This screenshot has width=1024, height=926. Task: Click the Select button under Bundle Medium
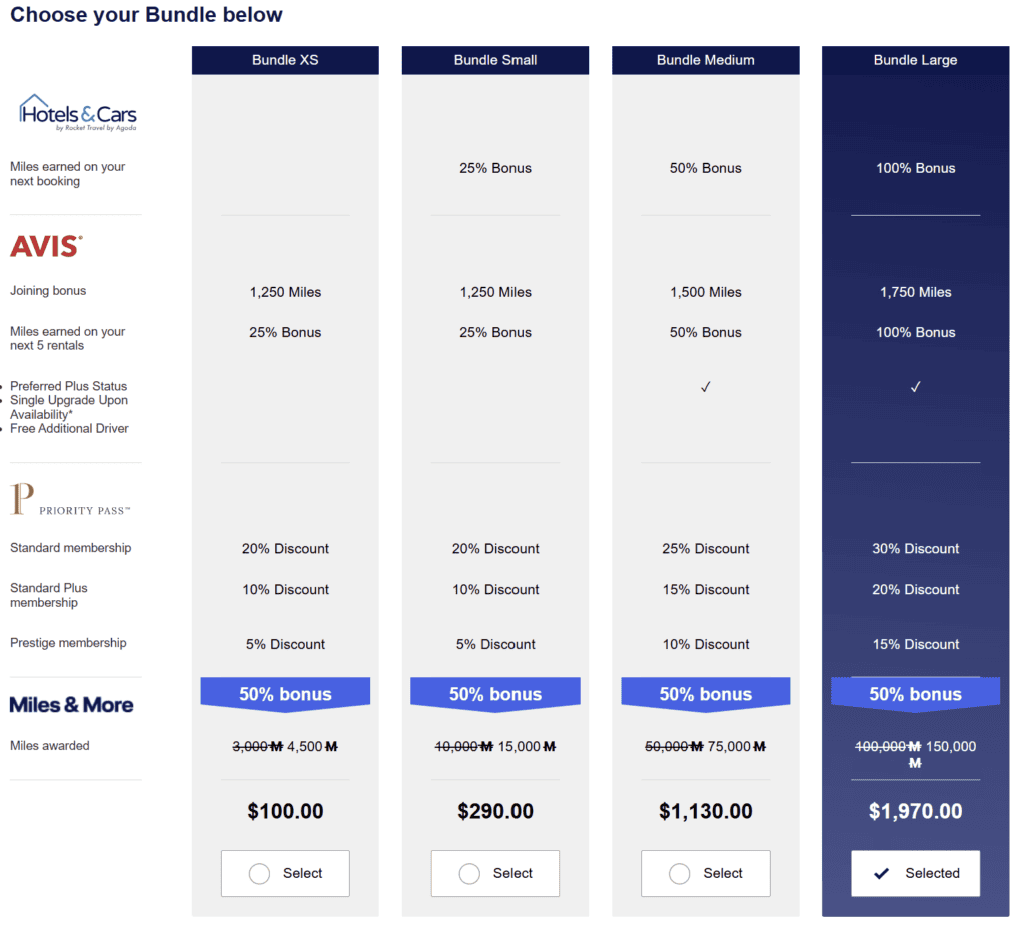705,872
